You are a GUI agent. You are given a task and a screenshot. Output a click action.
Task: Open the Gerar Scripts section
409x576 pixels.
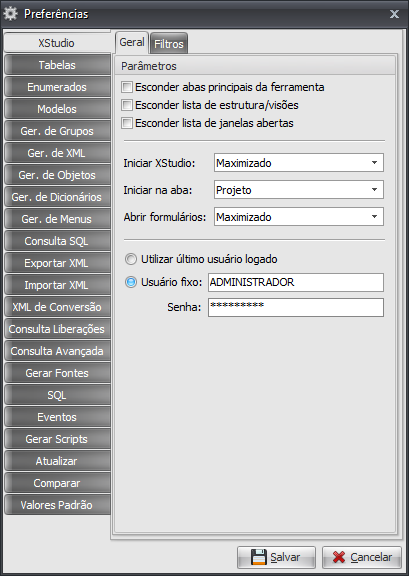click(x=57, y=439)
